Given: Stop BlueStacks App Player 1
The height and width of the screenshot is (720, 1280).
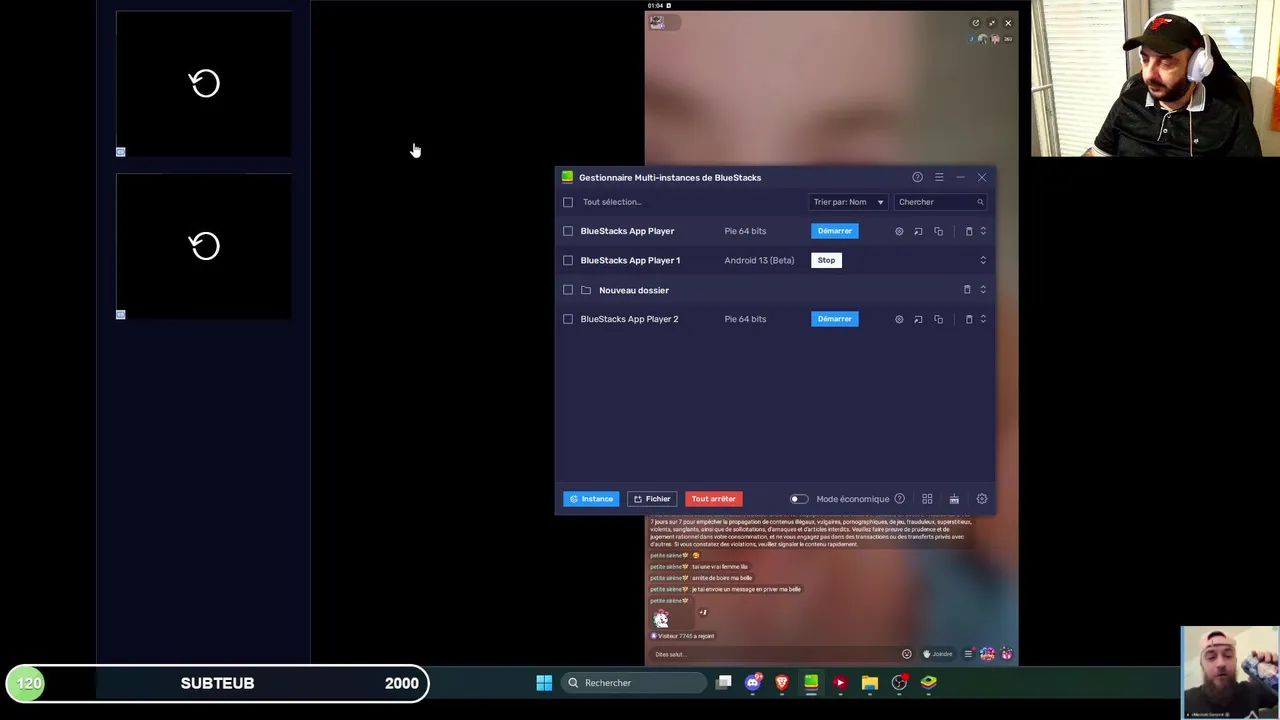Looking at the screenshot, I should click(x=826, y=260).
